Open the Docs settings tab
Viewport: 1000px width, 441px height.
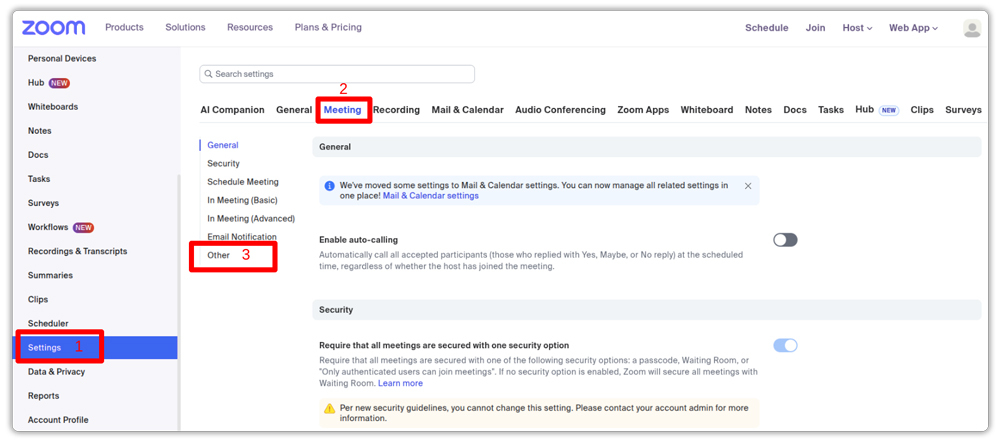click(795, 110)
